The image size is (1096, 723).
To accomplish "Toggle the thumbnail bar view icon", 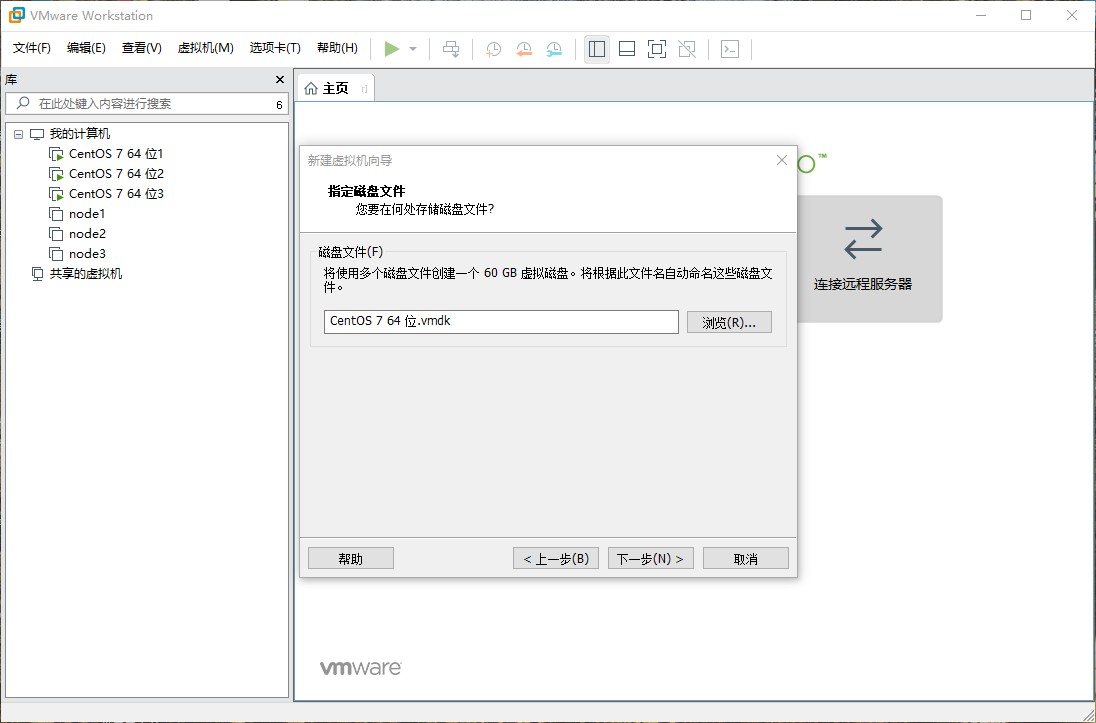I will click(x=627, y=49).
